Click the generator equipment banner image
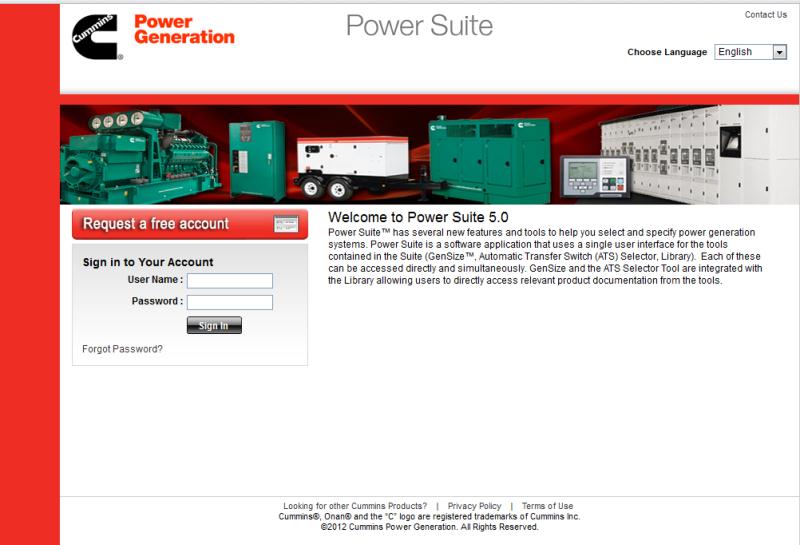 click(430, 155)
